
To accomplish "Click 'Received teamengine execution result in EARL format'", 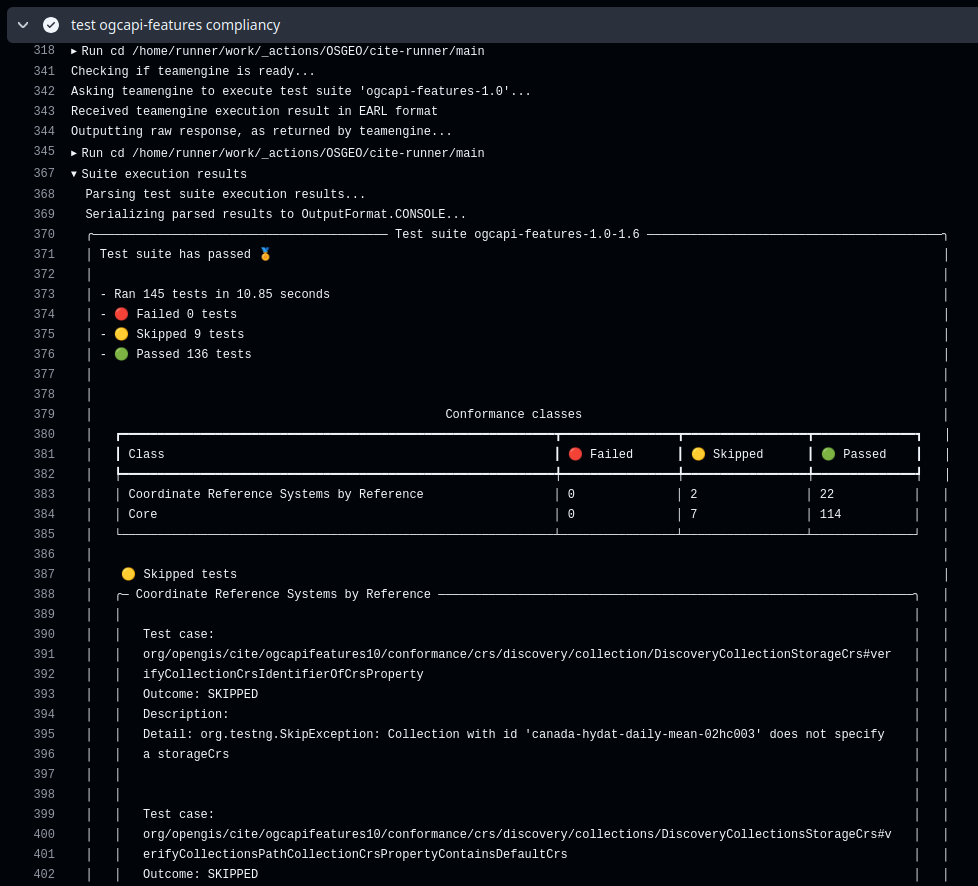I will [254, 111].
